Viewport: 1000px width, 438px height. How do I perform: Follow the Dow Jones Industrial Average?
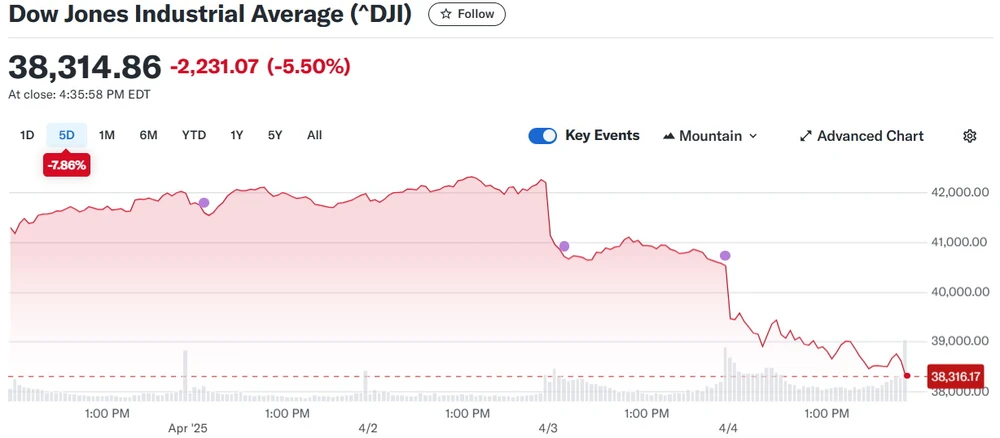(x=467, y=15)
